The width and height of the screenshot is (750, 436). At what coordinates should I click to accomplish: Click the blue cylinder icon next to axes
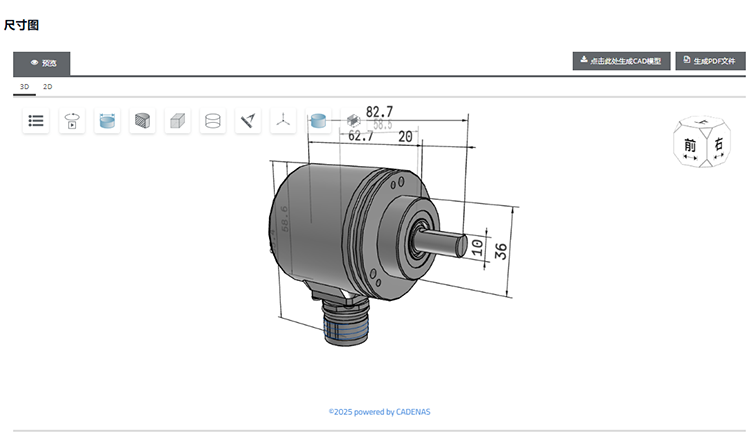pos(318,121)
